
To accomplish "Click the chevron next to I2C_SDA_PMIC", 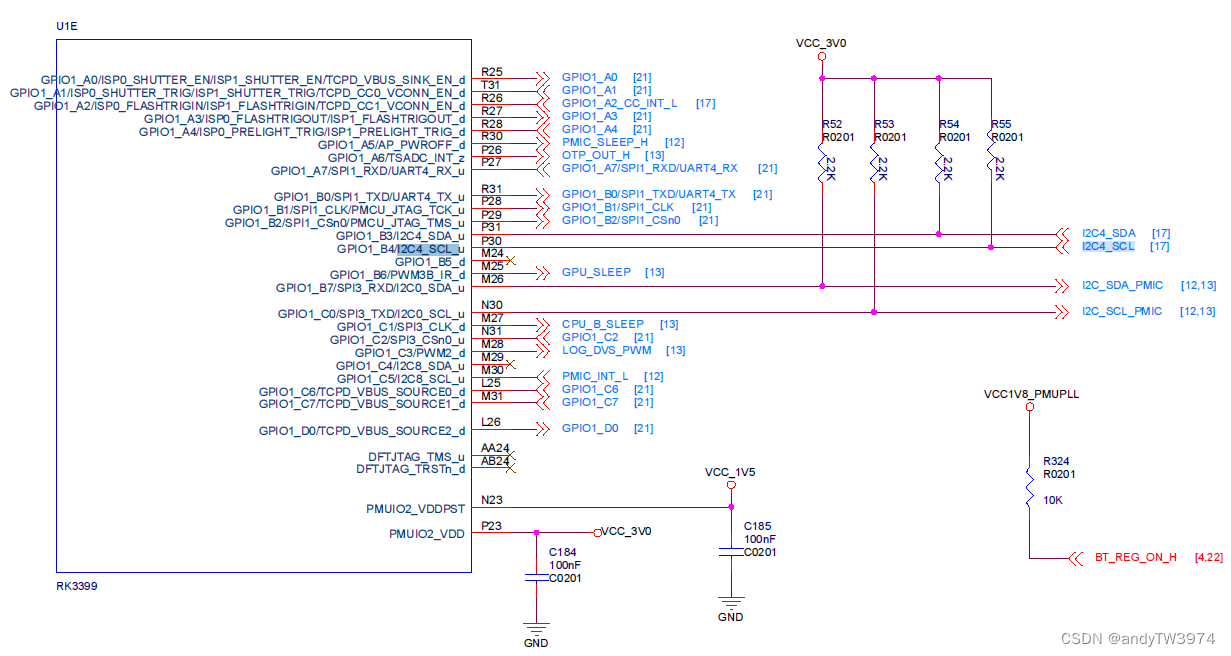I will (1062, 285).
